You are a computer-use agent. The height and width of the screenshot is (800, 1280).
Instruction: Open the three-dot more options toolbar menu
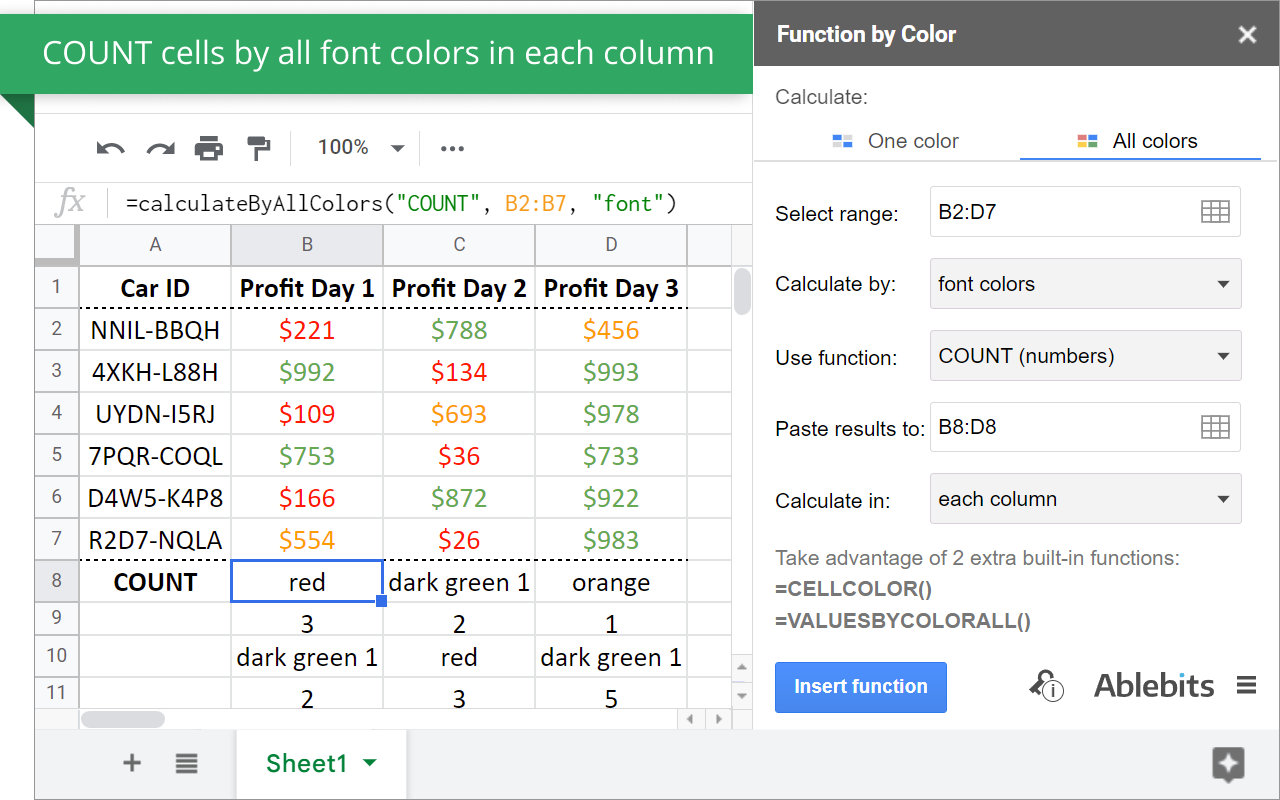tap(452, 148)
